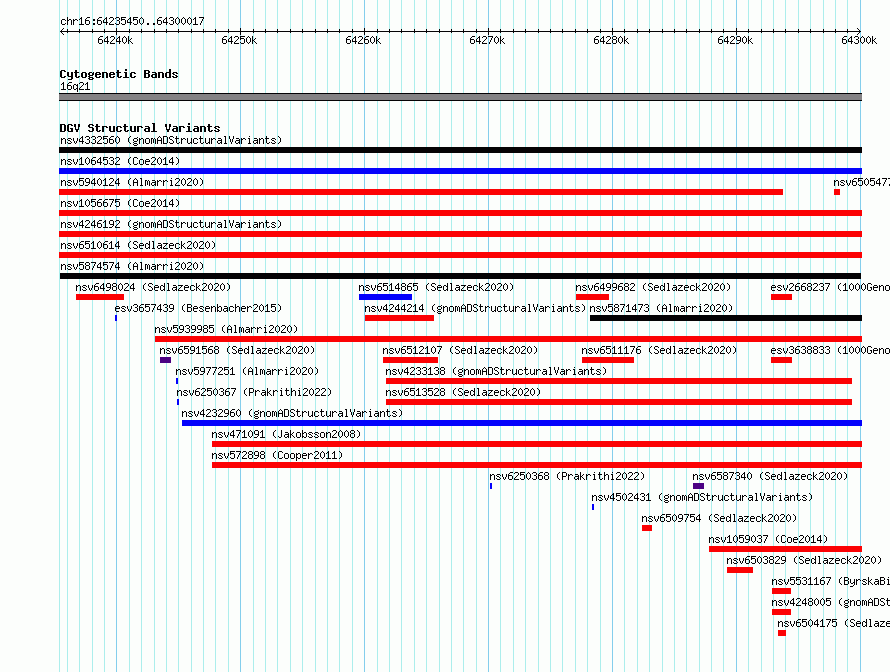This screenshot has width=890, height=672.
Task: Click the purple nsv6587340 marker
Action: pyautogui.click(x=698, y=486)
